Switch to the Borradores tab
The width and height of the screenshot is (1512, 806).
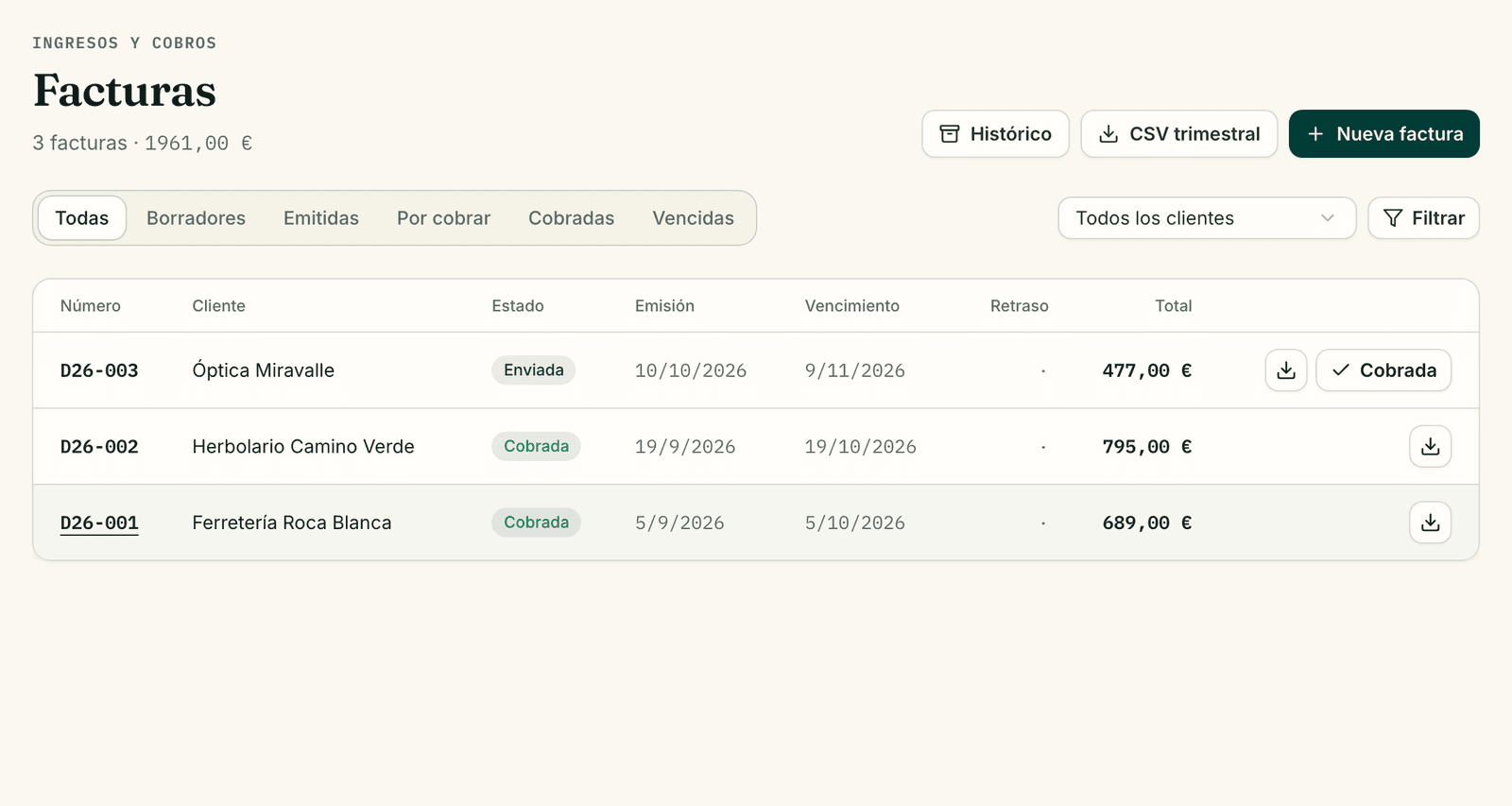point(196,218)
